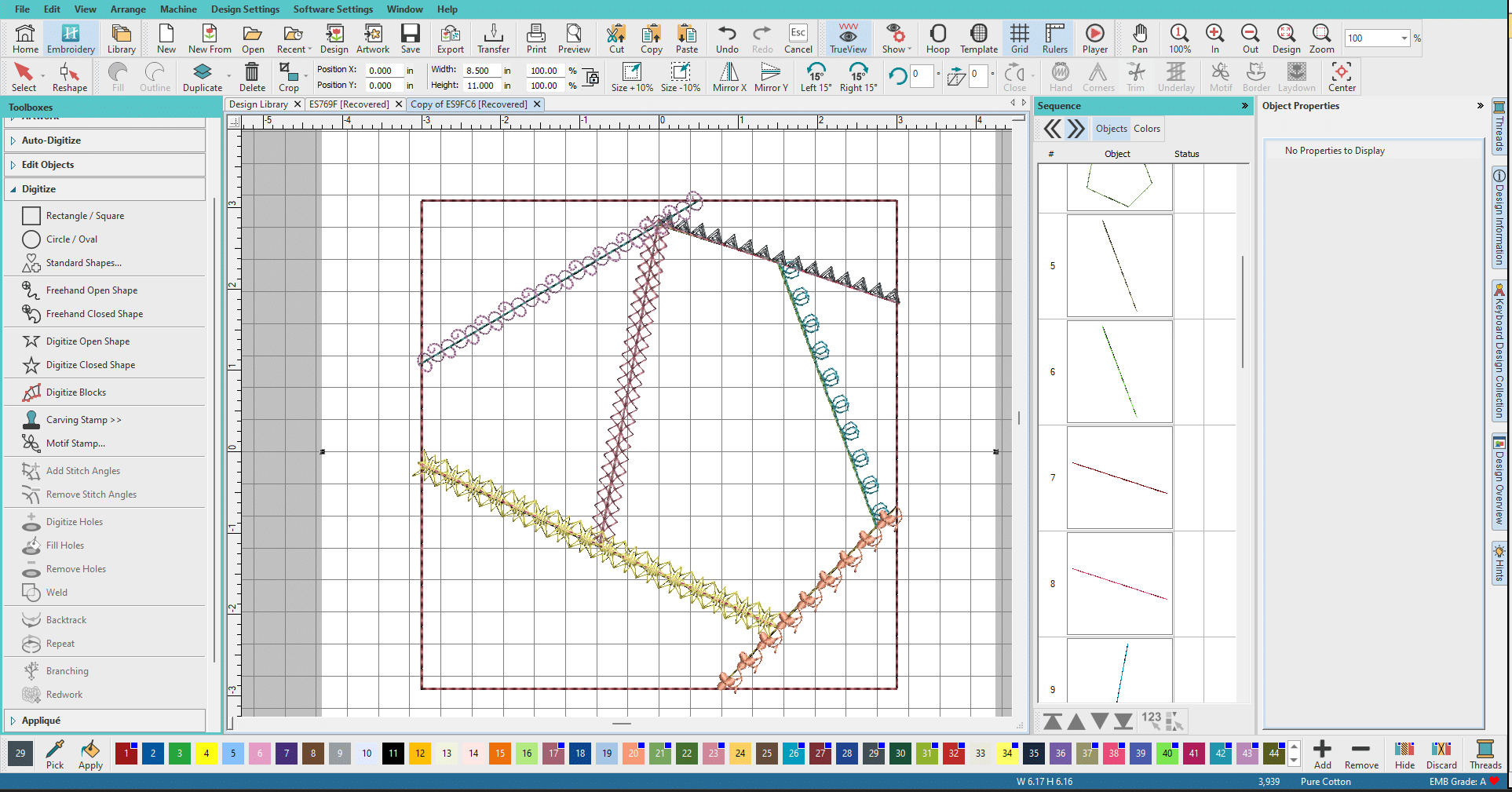
Task: Collapse the Object Properties panel chevron
Action: [1480, 106]
